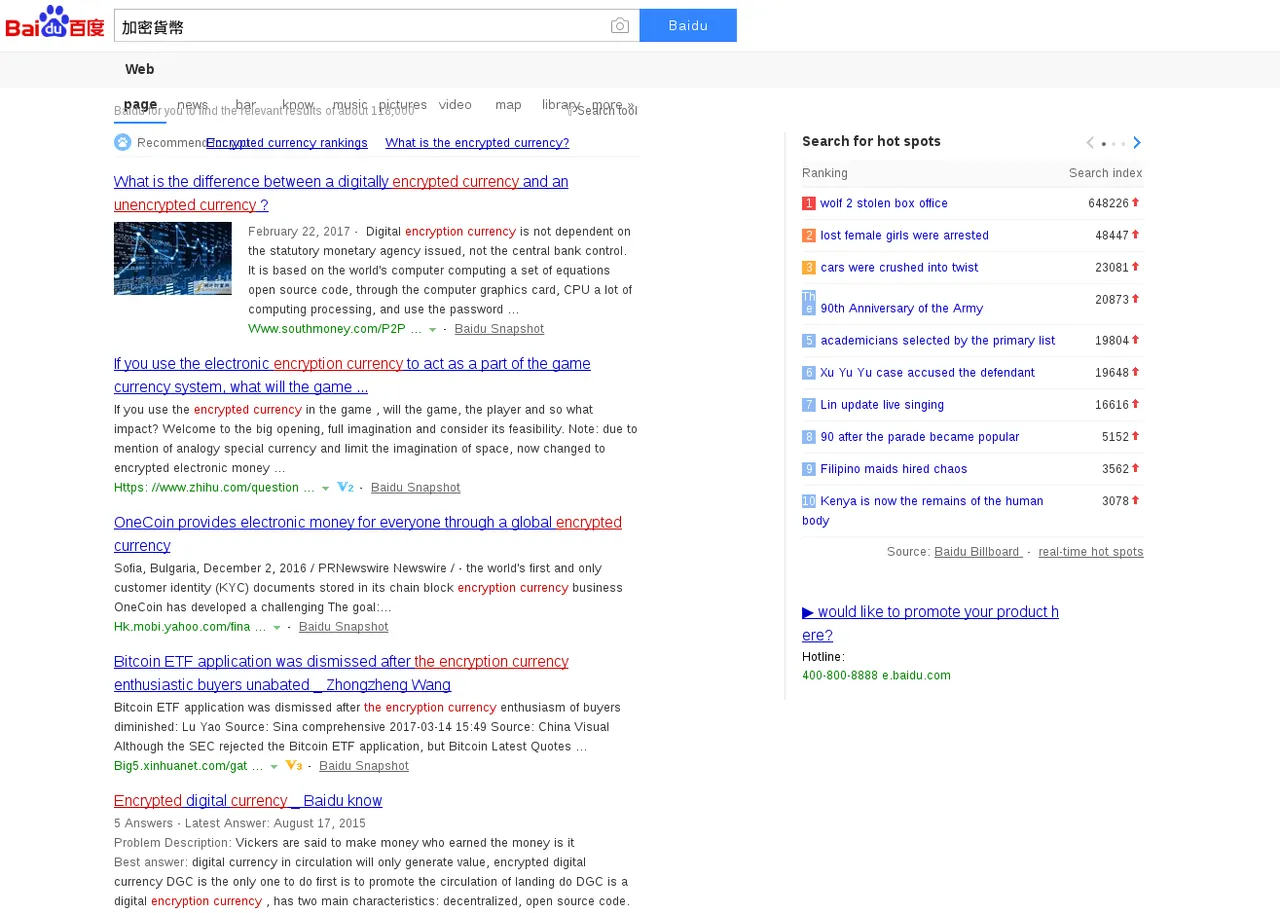This screenshot has height=913, width=1280.
Task: Click the blue Baidu search button
Action: [688, 25]
